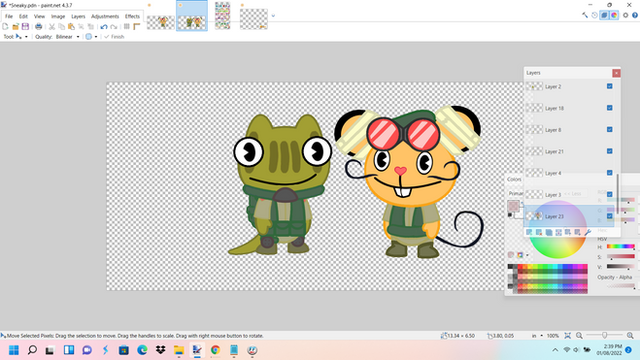Click the Crop to Selection icon
The height and width of the screenshot is (360, 640).
81,27
